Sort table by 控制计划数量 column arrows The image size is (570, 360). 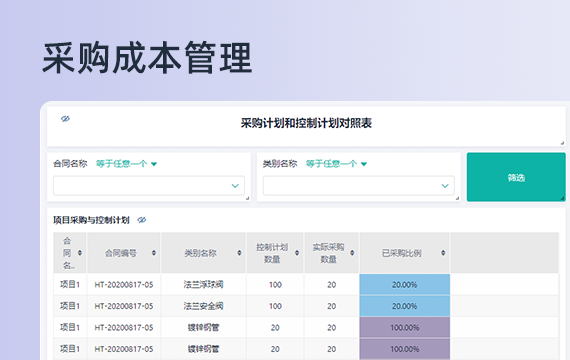point(297,253)
